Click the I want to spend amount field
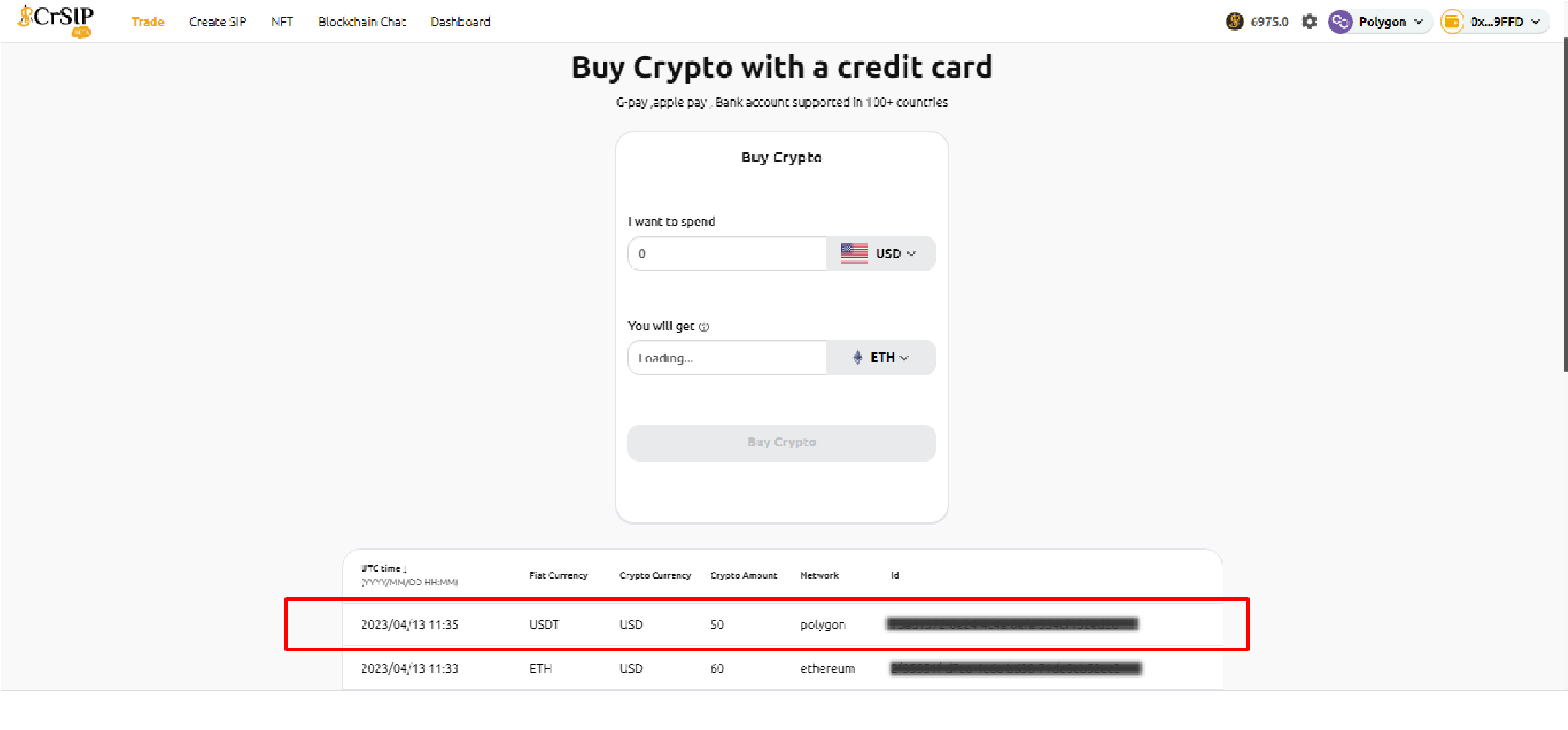Image resolution: width=1568 pixels, height=730 pixels. (727, 254)
